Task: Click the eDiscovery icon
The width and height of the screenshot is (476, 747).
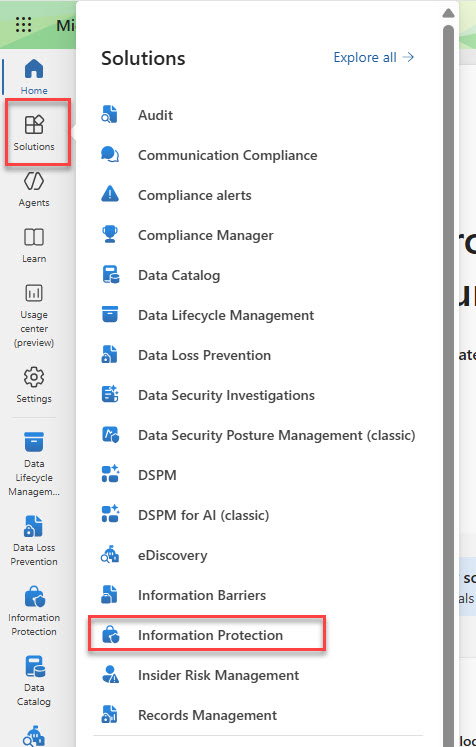Action: [110, 555]
